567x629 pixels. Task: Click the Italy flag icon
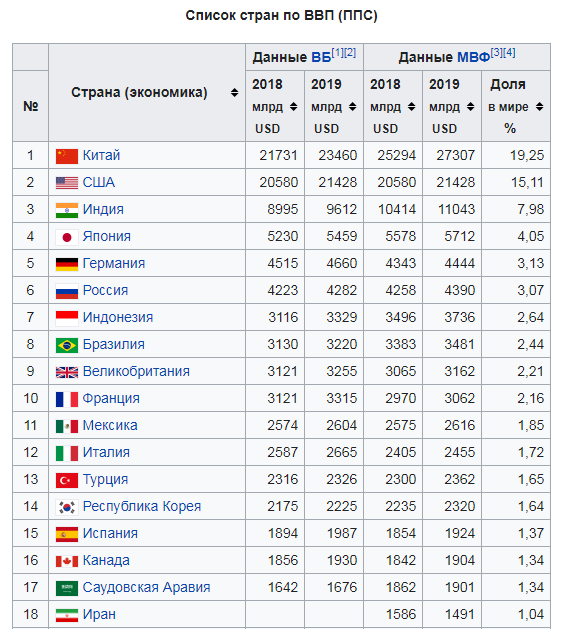(x=67, y=453)
